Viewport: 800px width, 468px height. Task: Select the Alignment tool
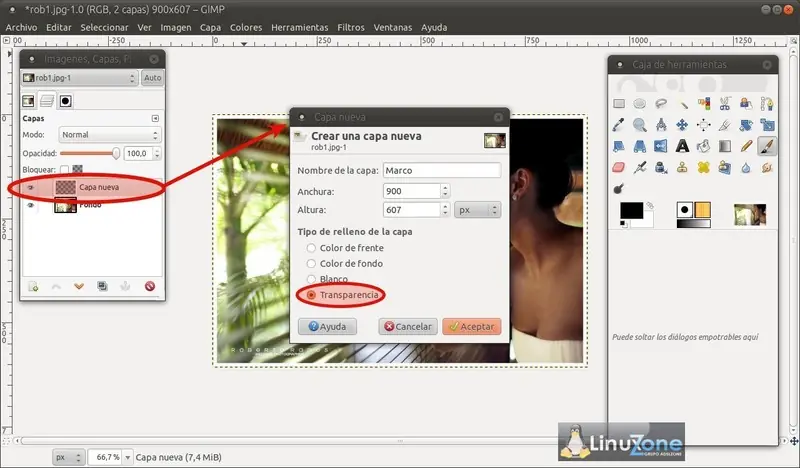[704, 125]
